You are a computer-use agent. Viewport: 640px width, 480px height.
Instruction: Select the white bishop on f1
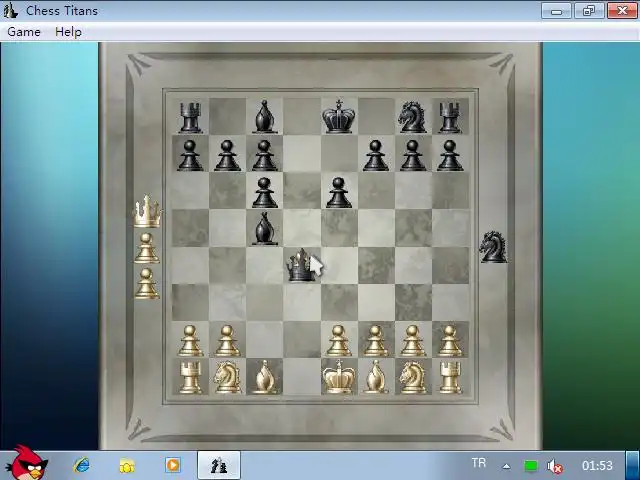[376, 377]
